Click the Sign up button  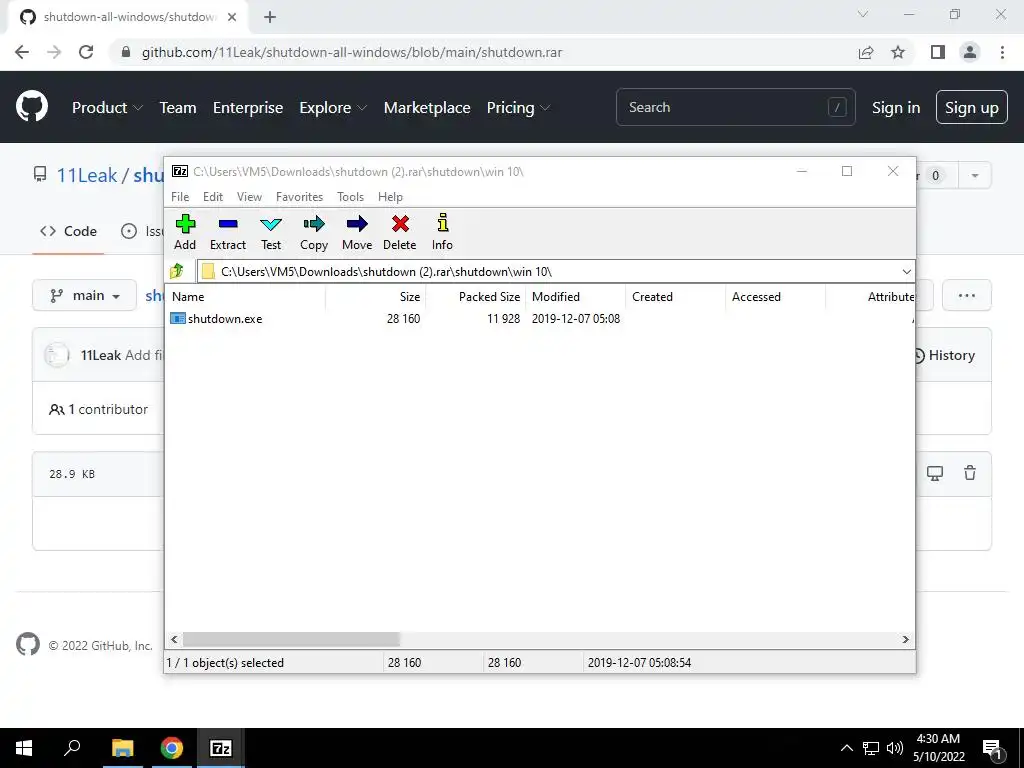pos(972,107)
